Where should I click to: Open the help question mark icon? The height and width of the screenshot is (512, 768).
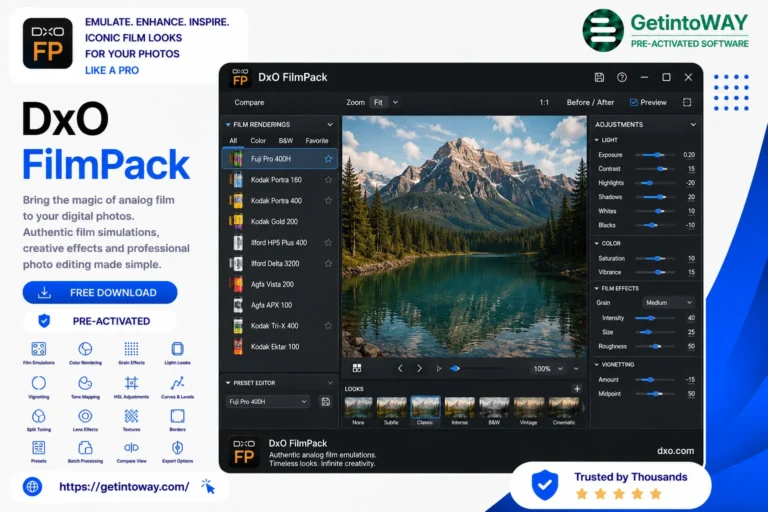pos(622,77)
